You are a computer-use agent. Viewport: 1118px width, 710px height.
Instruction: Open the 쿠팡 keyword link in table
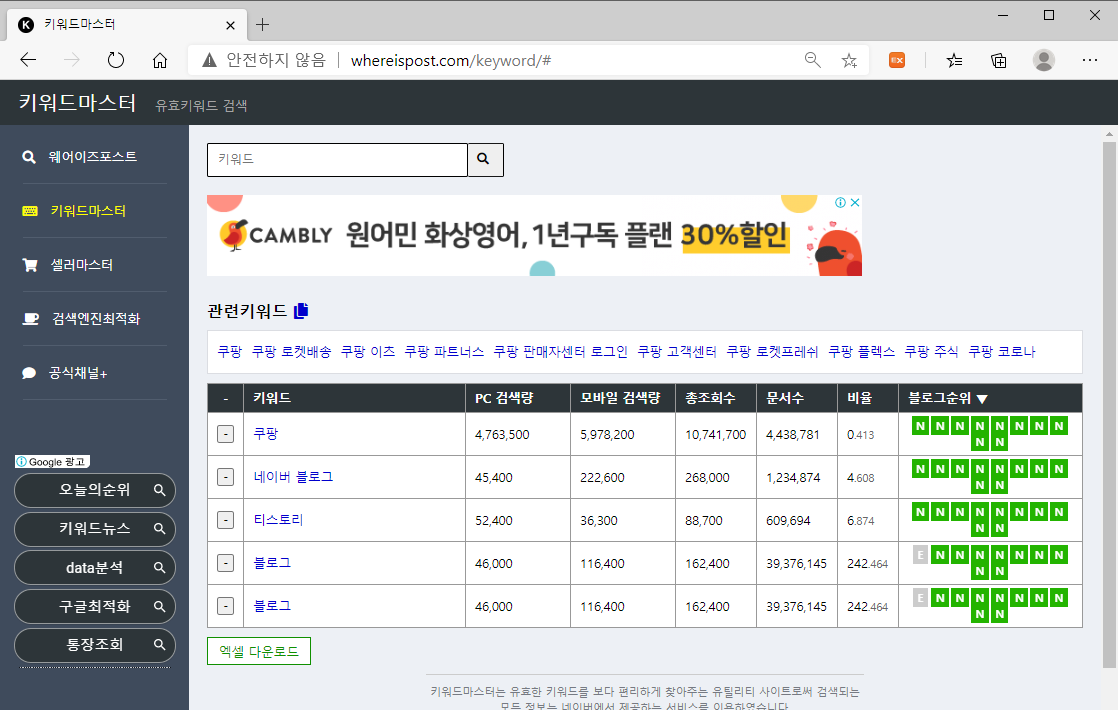266,433
